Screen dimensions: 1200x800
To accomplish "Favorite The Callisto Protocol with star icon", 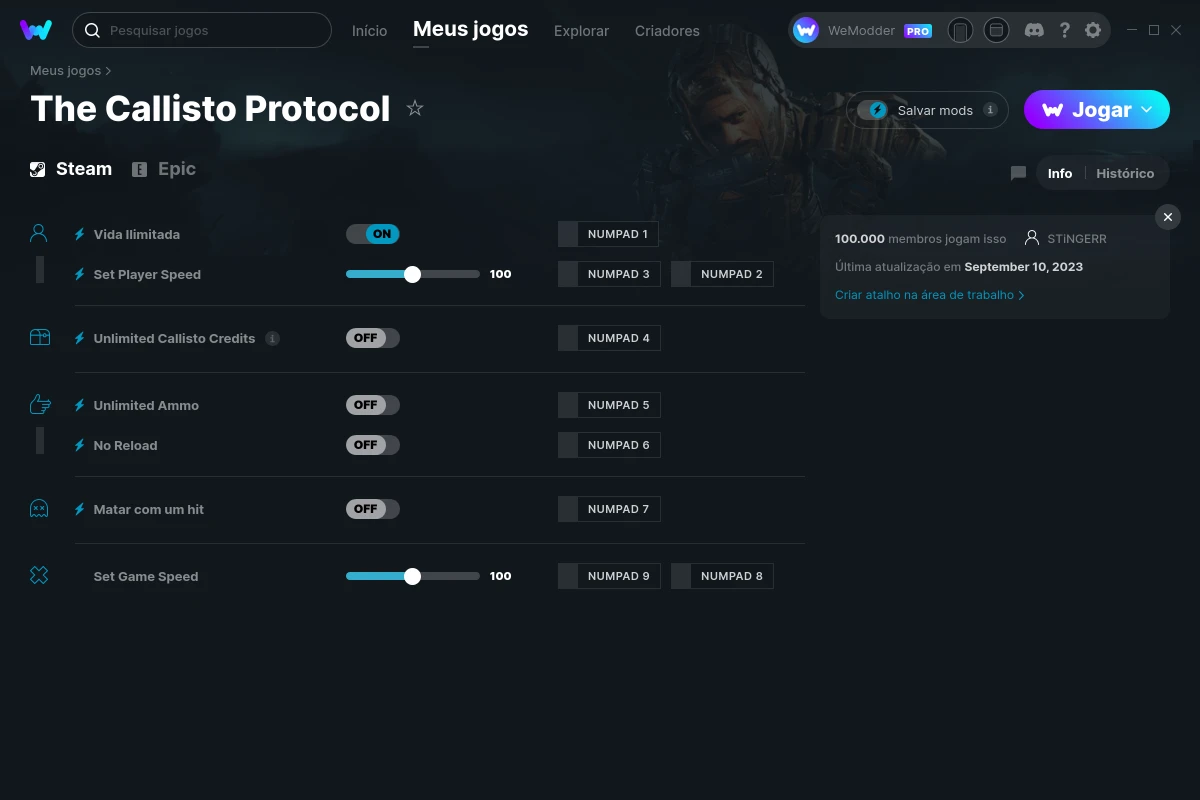I will pos(415,108).
